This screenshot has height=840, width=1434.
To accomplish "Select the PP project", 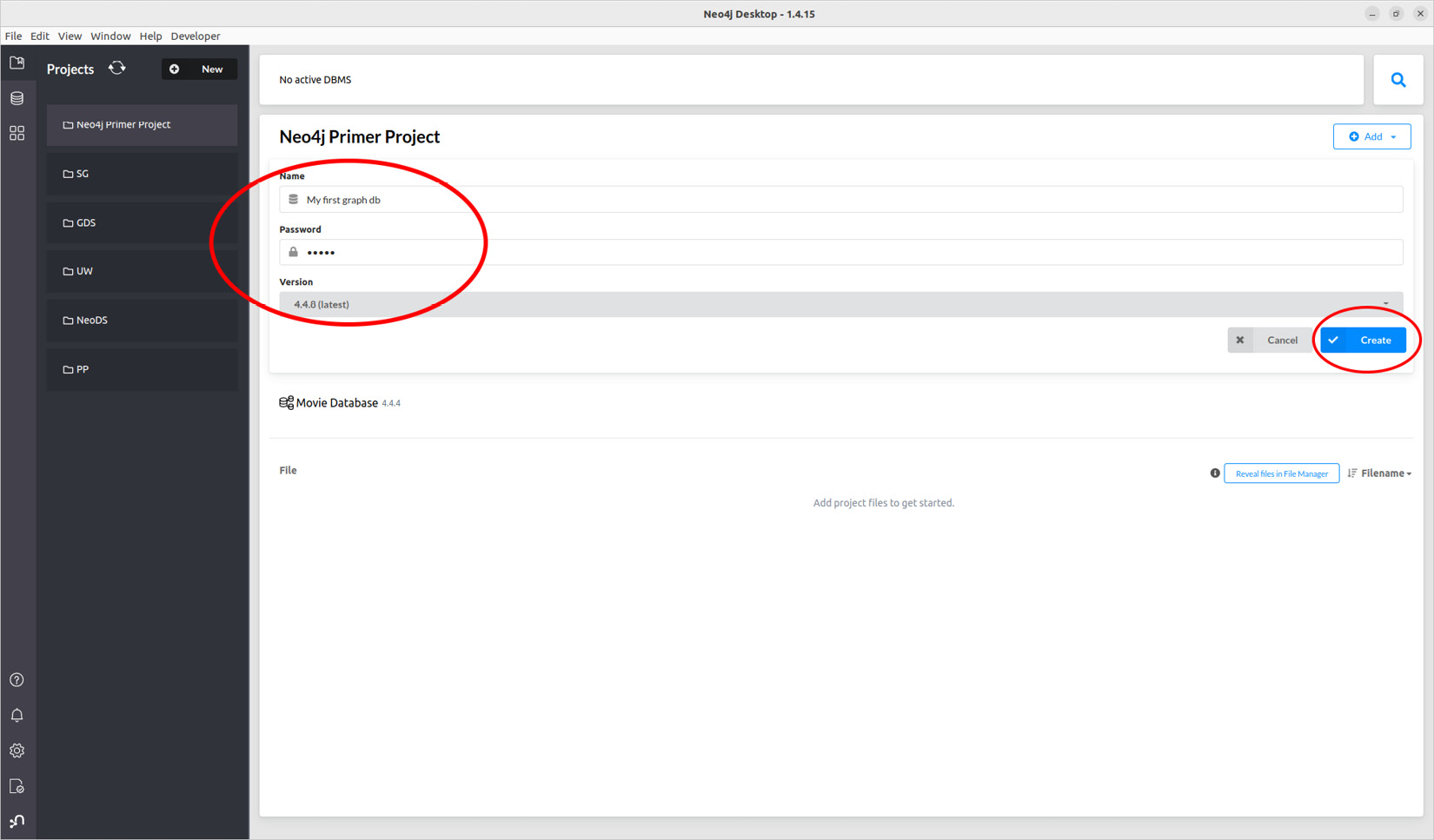I will [x=143, y=369].
